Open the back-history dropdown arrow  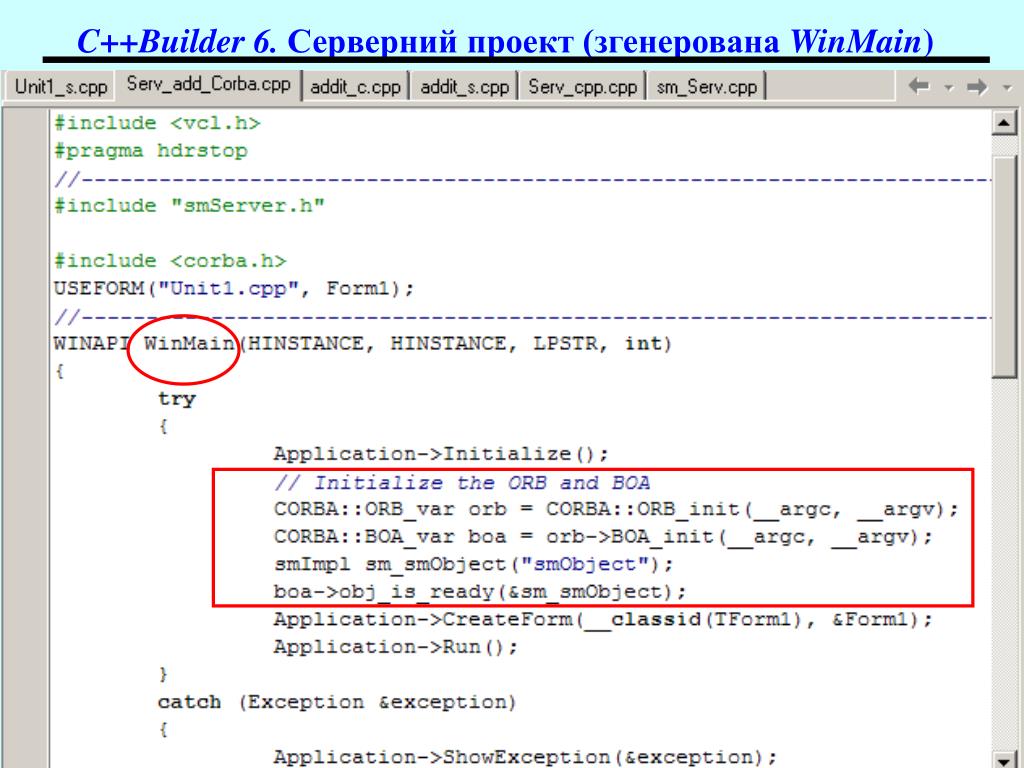(x=949, y=88)
